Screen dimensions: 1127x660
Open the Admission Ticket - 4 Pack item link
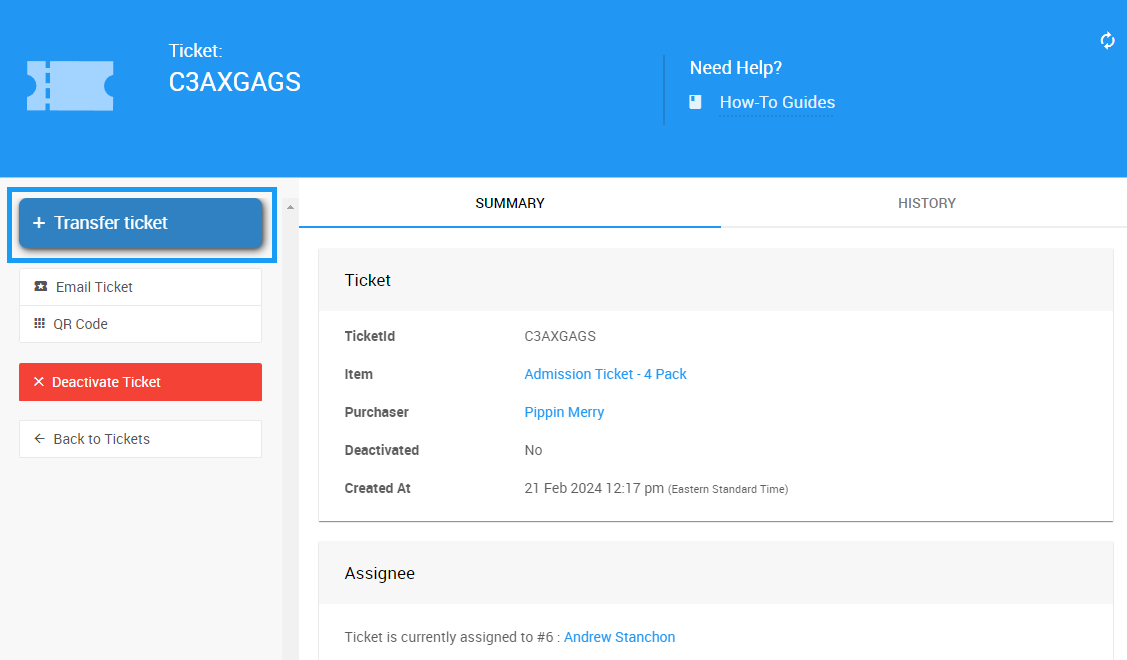coord(605,374)
